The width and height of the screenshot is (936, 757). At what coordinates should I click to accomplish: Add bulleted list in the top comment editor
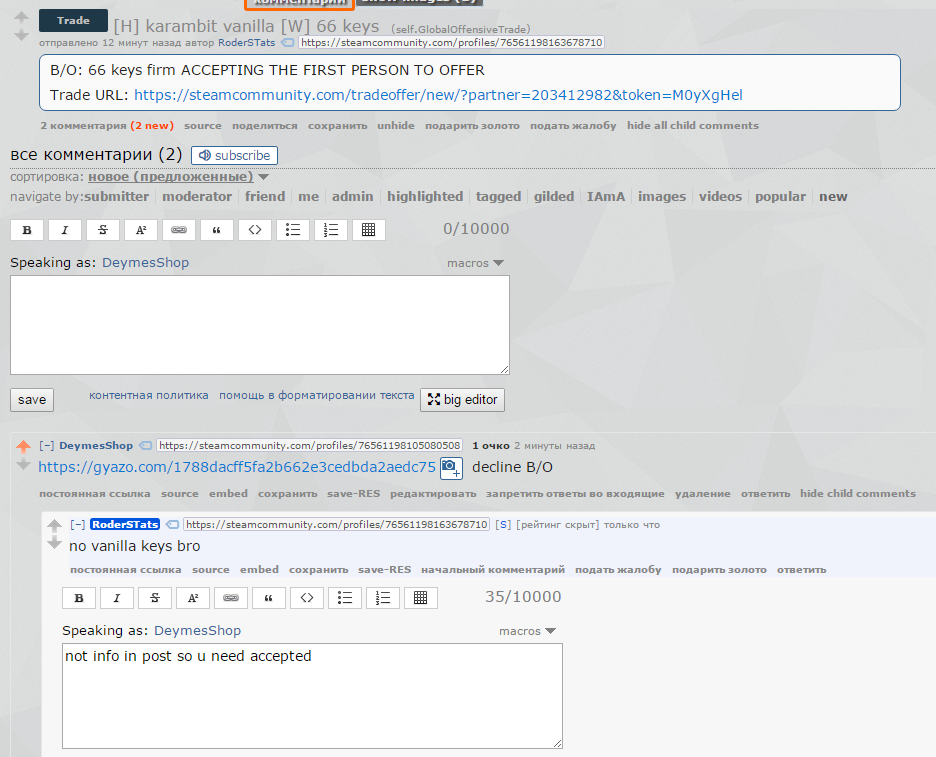click(x=293, y=230)
